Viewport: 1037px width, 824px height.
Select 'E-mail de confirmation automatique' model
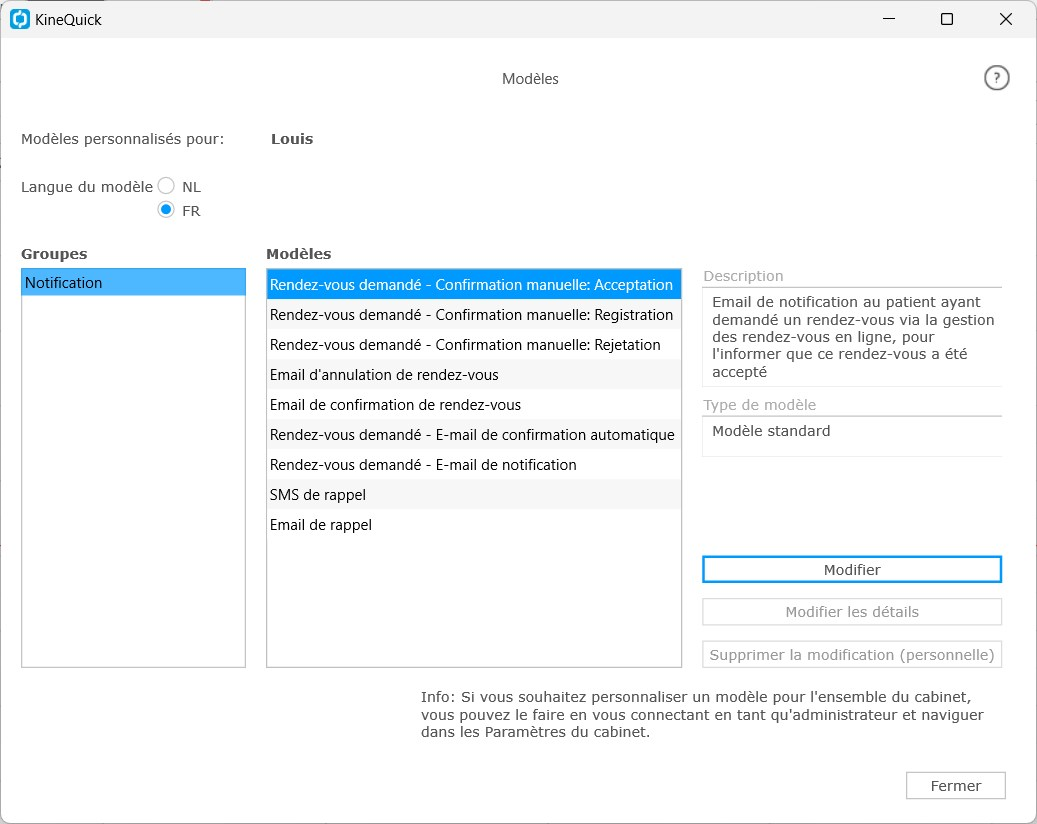(x=474, y=434)
